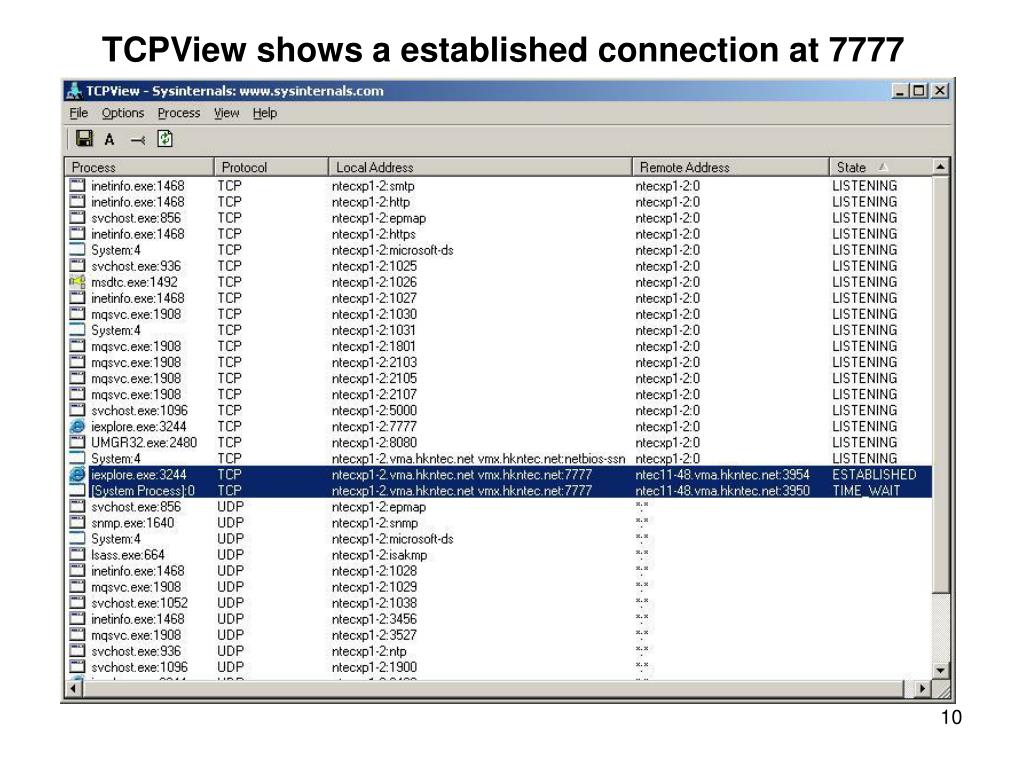
Task: Click the msdtc.exe:1492 process icon
Action: 77,282
